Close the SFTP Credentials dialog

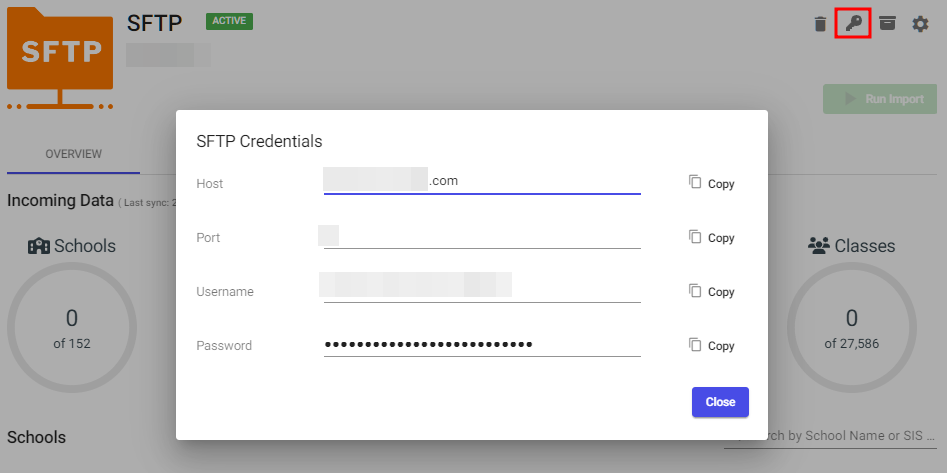(720, 402)
